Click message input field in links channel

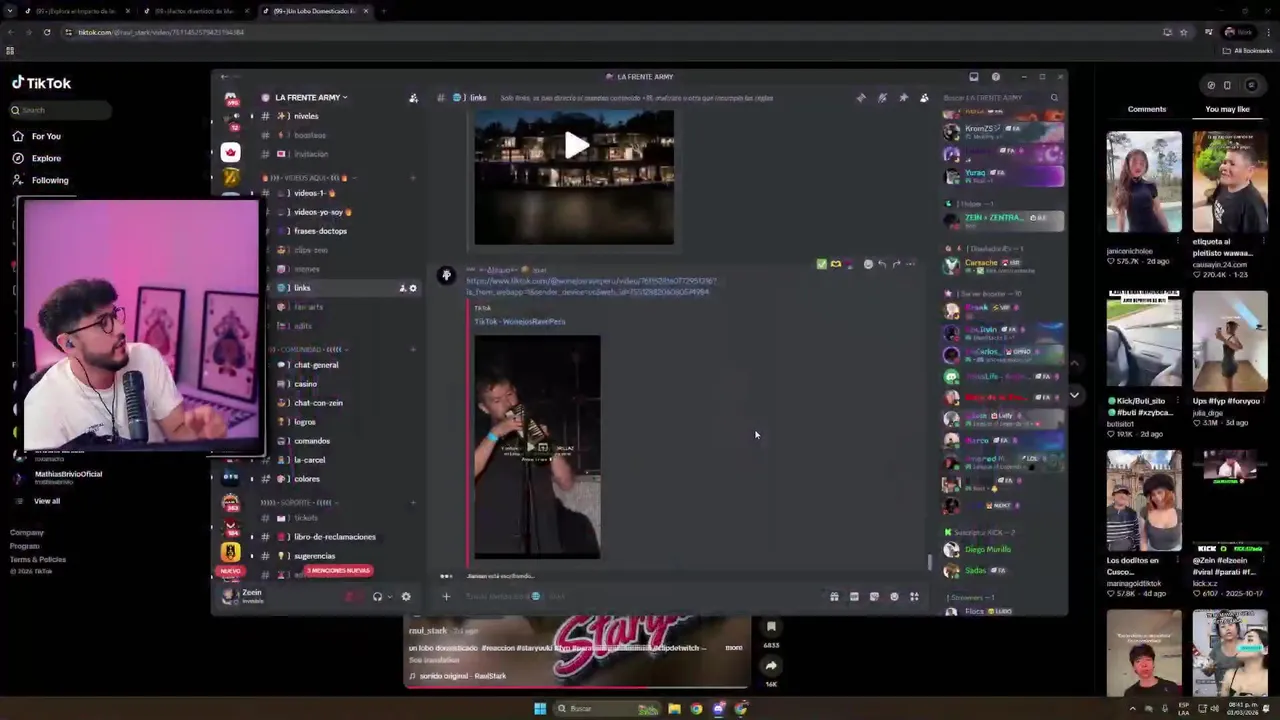[x=640, y=597]
